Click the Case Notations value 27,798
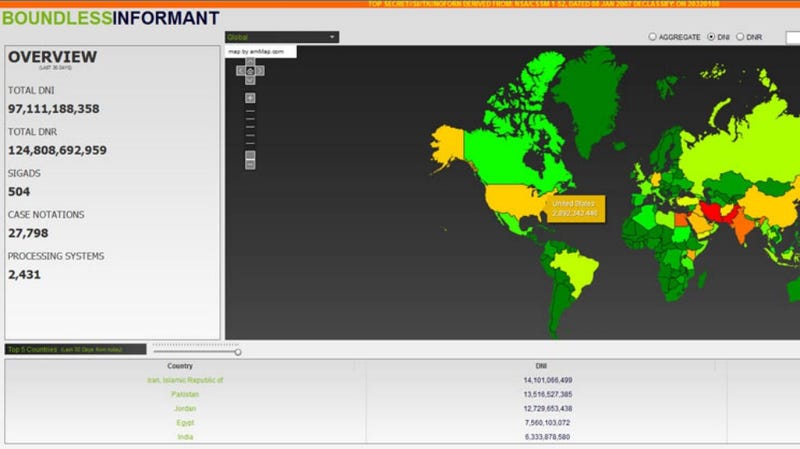800x449 pixels. click(28, 233)
